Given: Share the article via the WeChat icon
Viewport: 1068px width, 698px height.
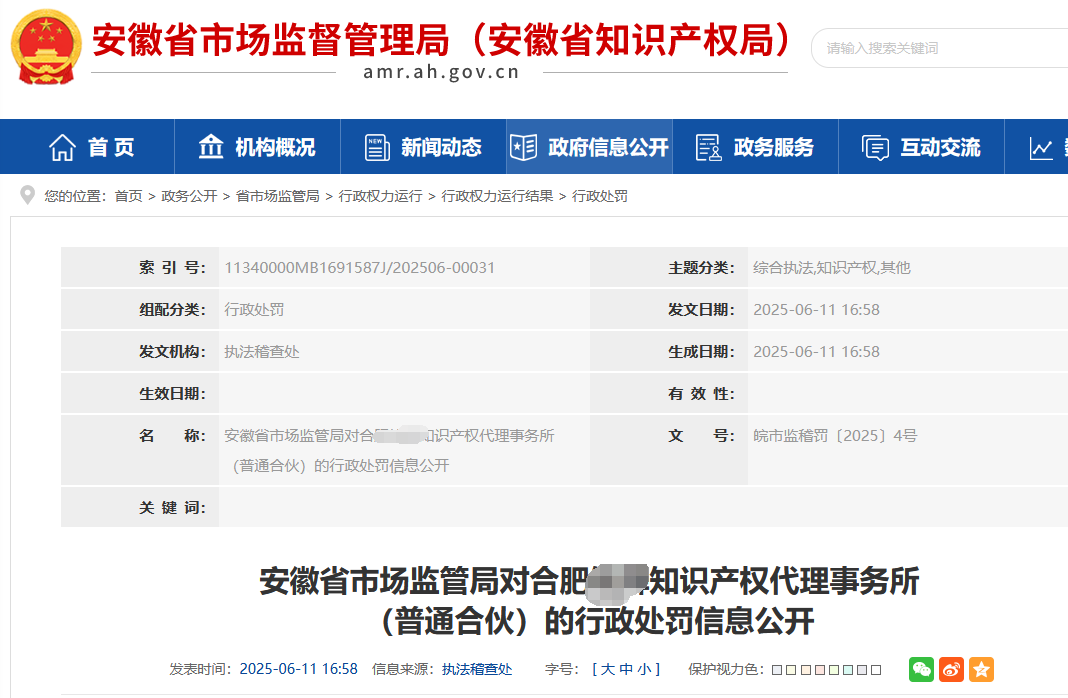Looking at the screenshot, I should [x=921, y=669].
